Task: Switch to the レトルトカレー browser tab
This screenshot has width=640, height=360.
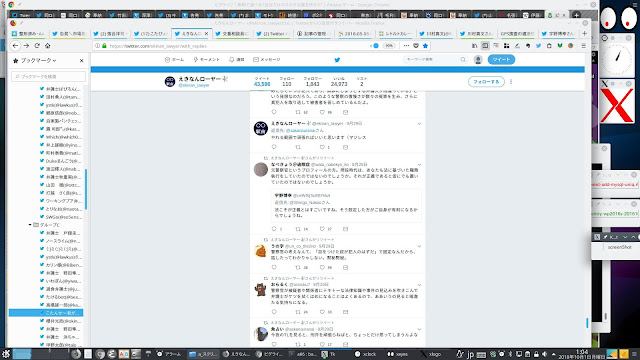Action: click(x=395, y=33)
